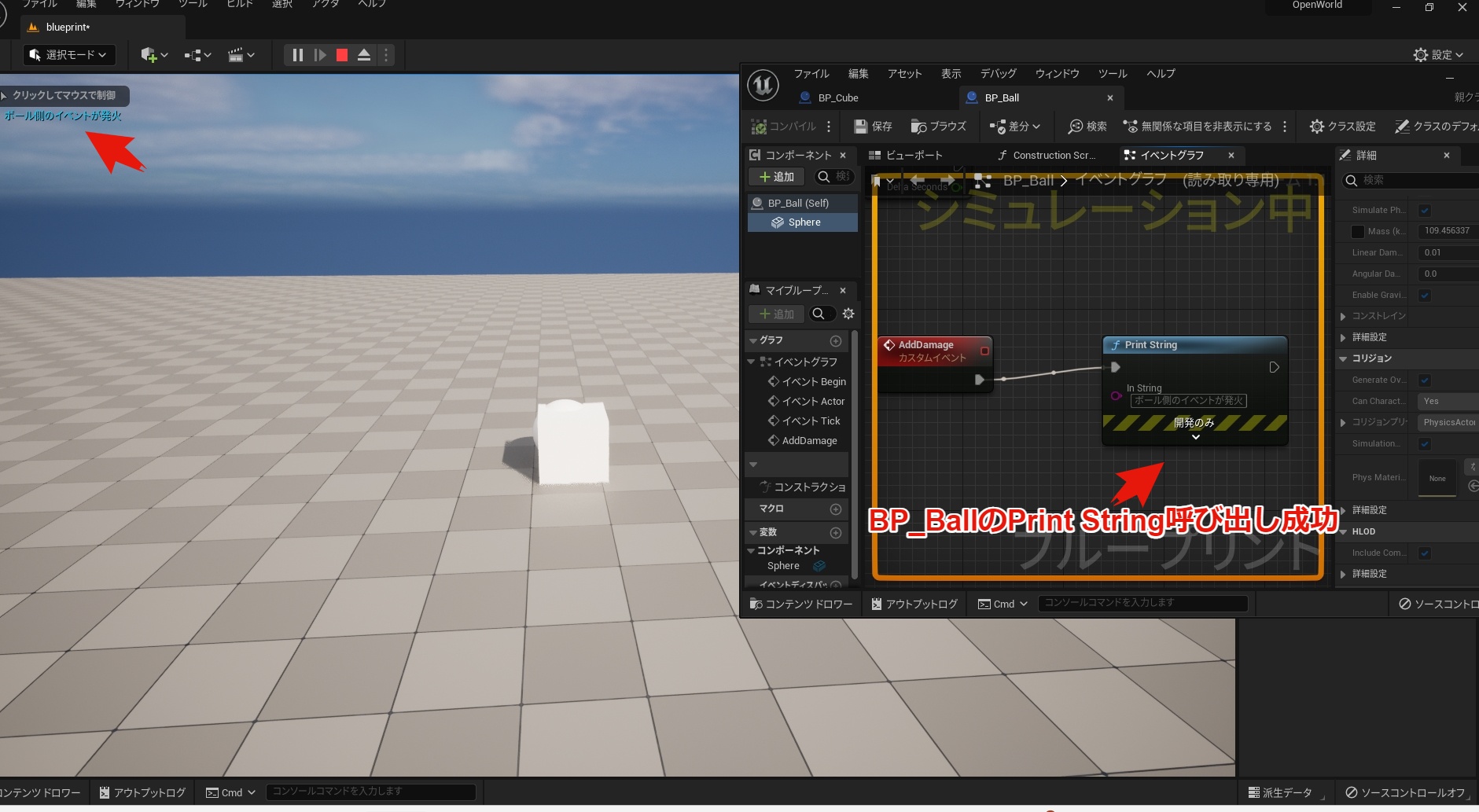This screenshot has width=1479, height=812.
Task: Open コンテンツドロワー in blueprint editor bar
Action: (x=800, y=604)
